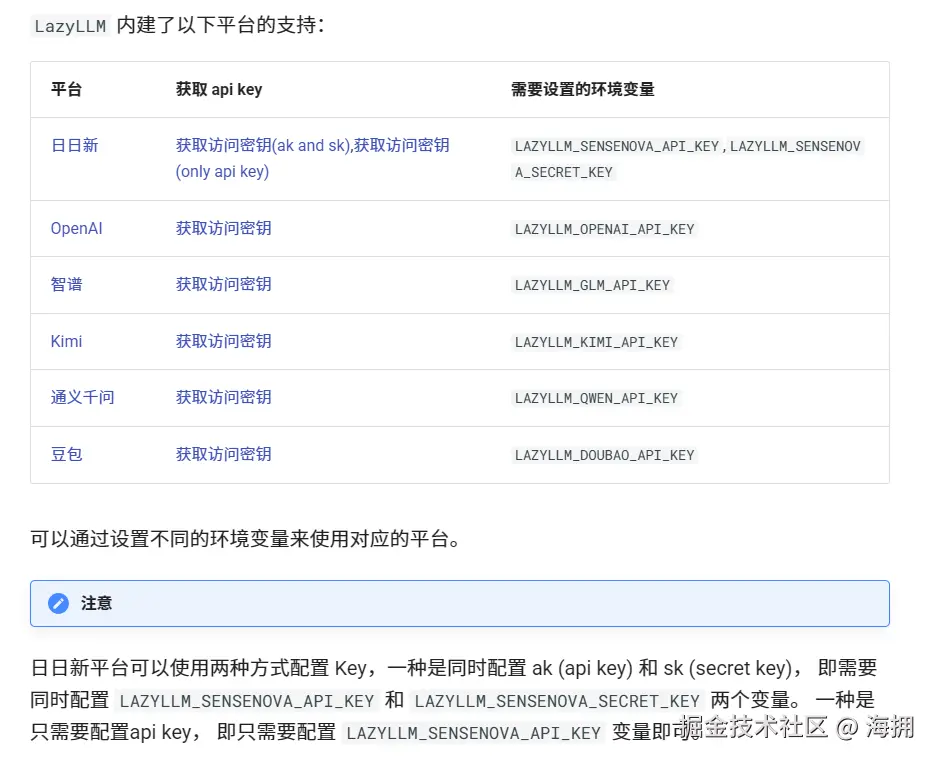Select LAZYLLM_GLM_API_KEY code text
The height and width of the screenshot is (762, 936).
click(x=592, y=285)
